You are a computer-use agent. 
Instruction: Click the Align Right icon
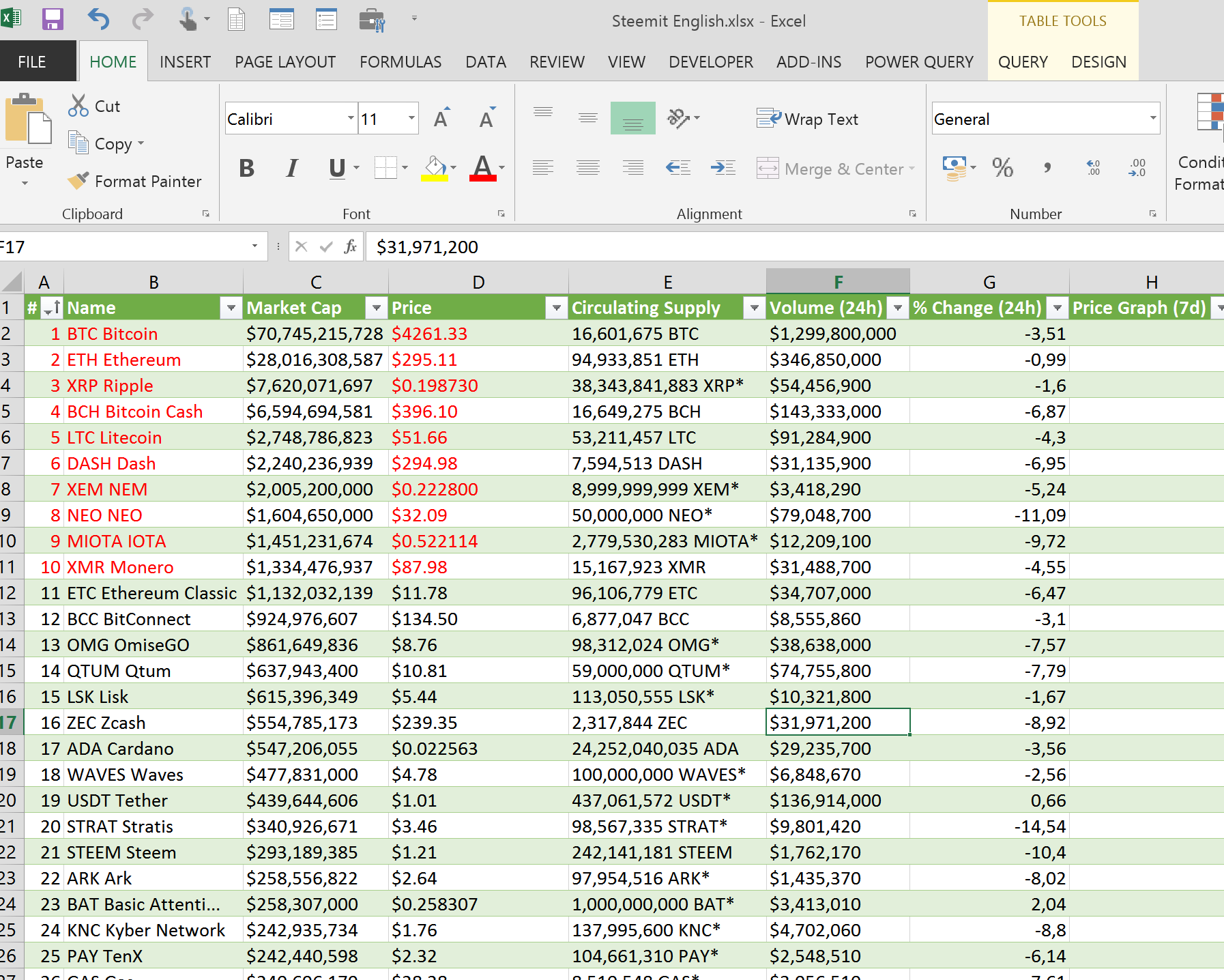click(x=633, y=168)
